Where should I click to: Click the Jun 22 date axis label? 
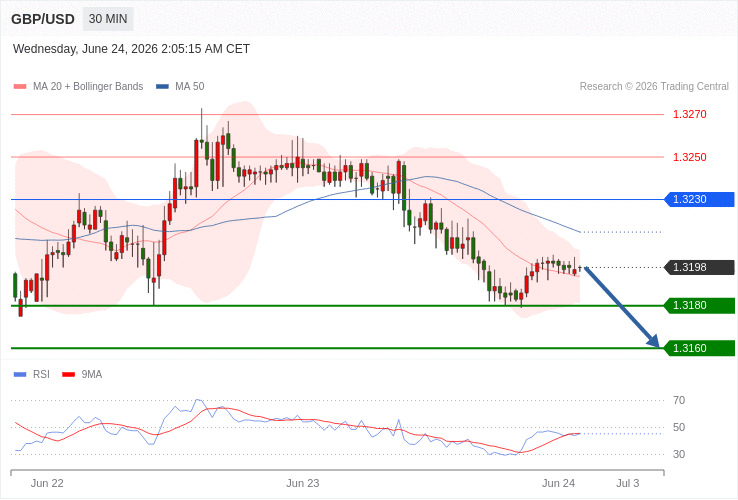tap(47, 484)
